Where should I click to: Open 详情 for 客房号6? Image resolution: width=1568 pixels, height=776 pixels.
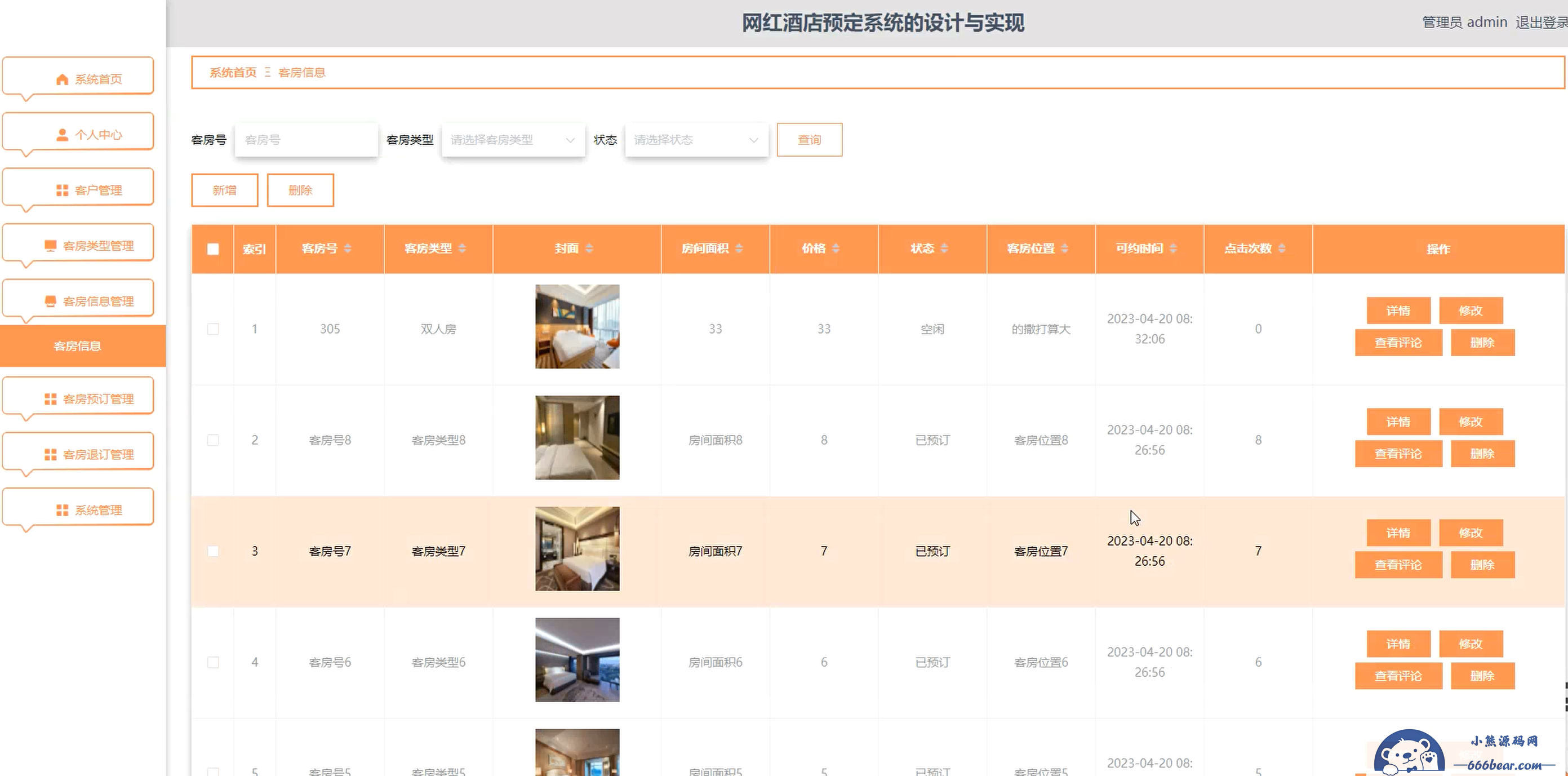coord(1398,644)
